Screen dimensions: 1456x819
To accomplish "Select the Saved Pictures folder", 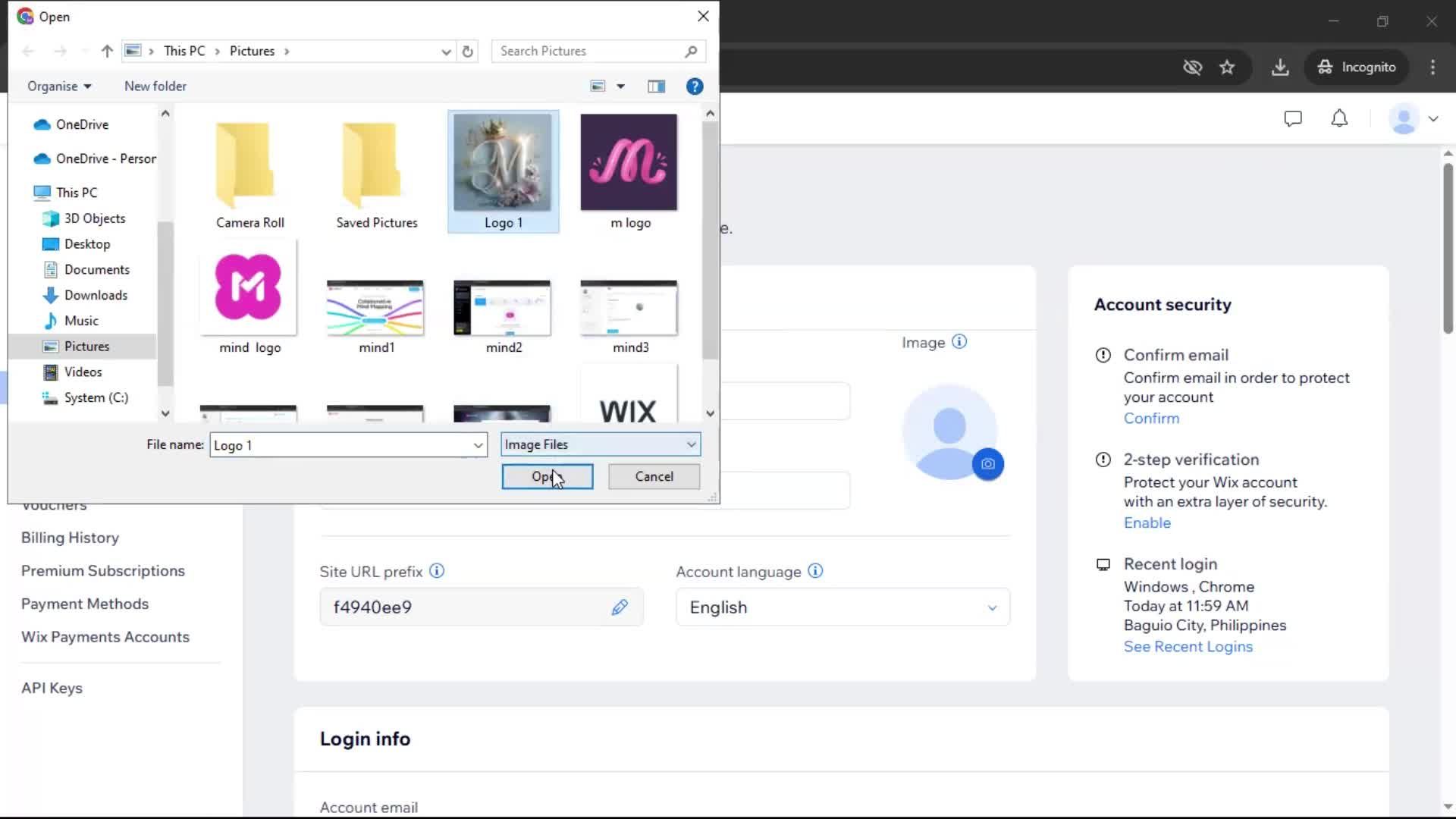I will [377, 173].
